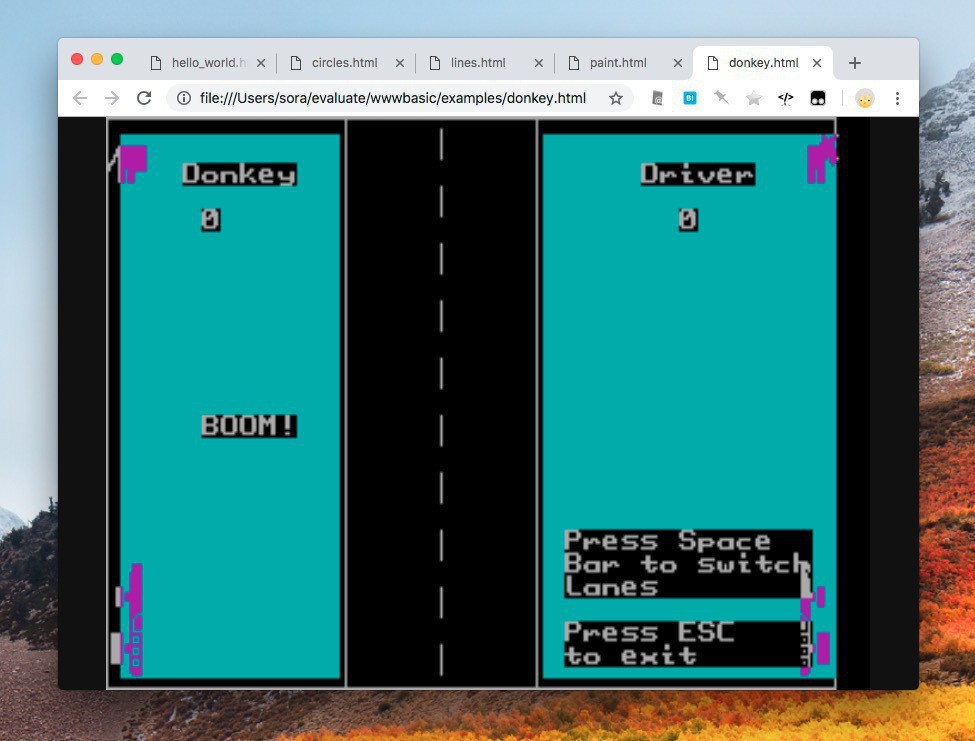Select the donkey.html tab

coord(762,63)
